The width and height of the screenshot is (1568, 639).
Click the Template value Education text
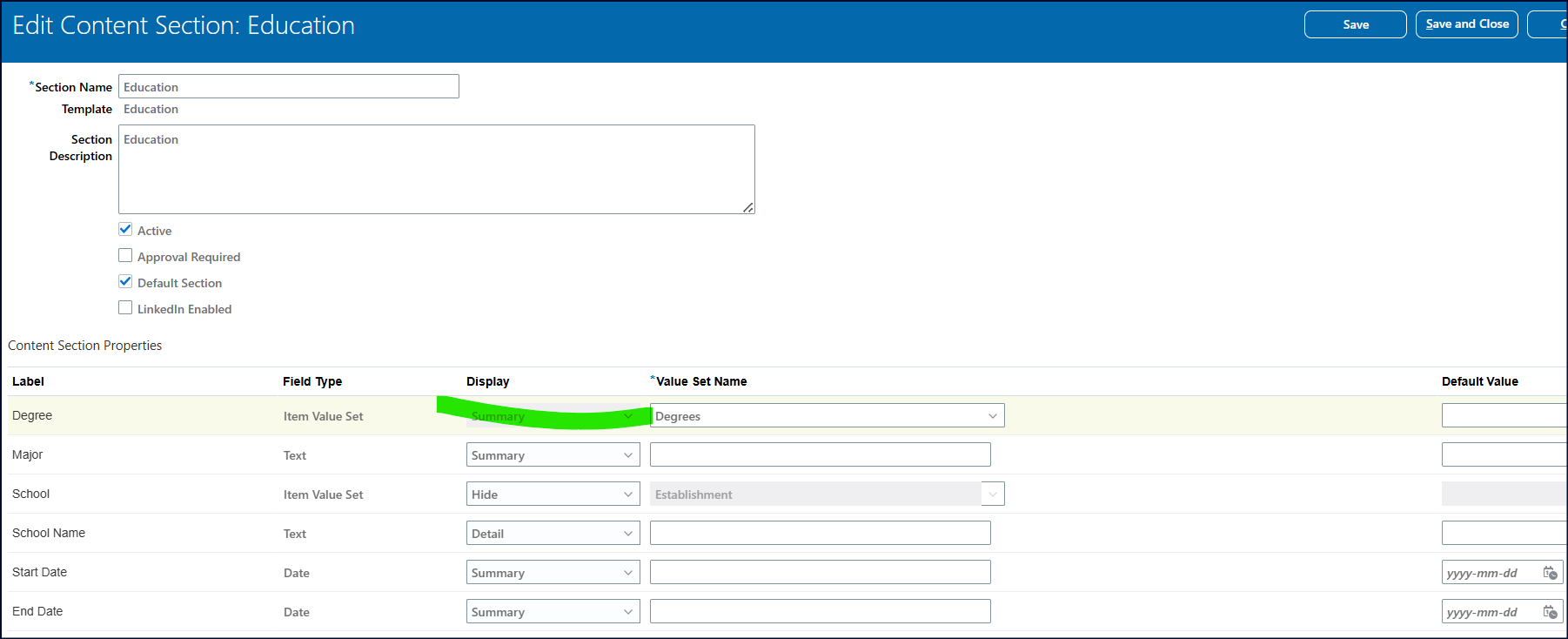point(151,109)
